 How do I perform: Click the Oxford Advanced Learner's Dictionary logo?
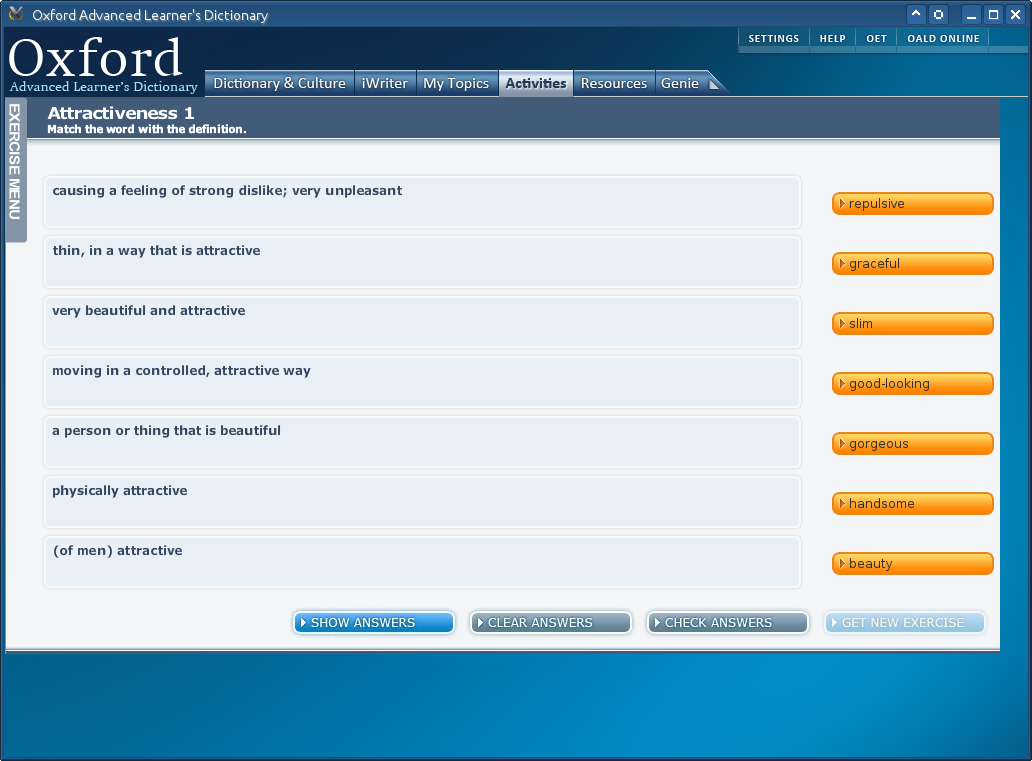tap(102, 64)
